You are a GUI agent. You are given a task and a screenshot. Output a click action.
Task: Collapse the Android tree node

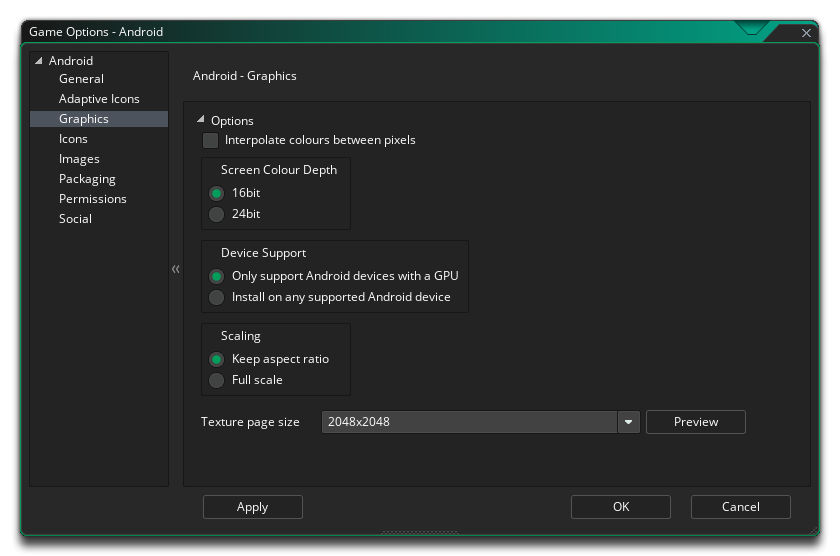coord(39,61)
